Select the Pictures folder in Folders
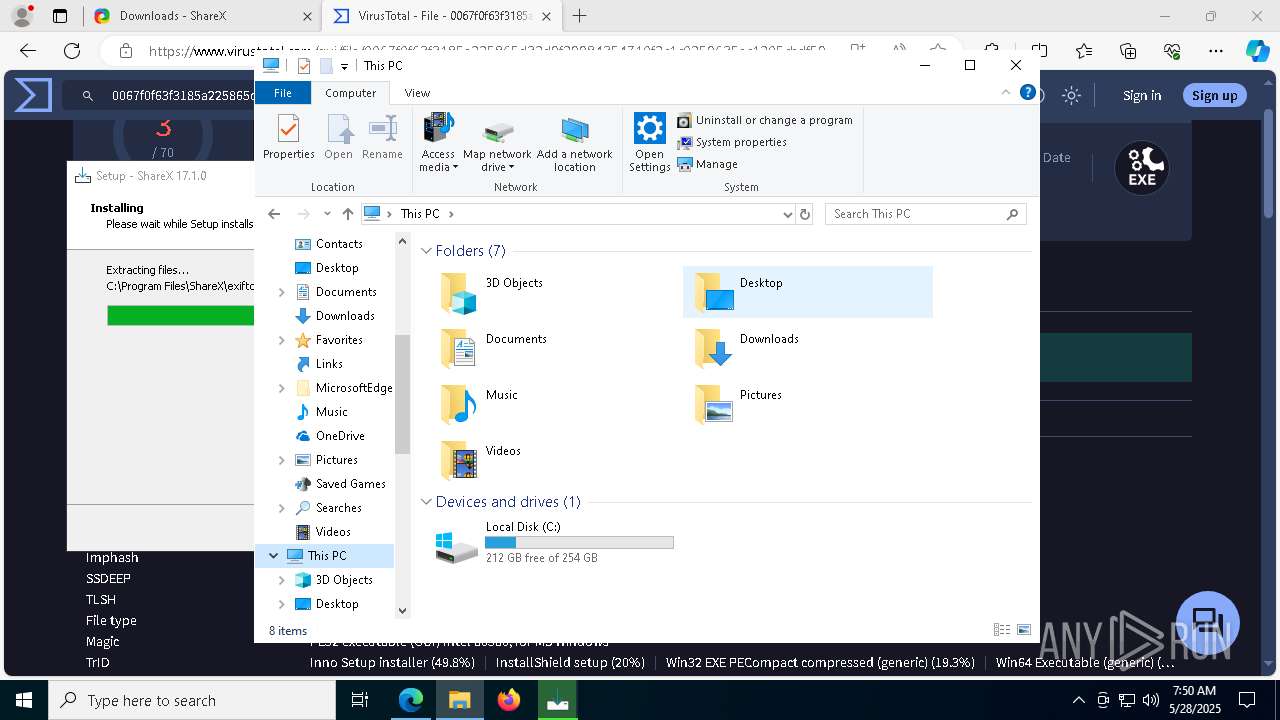 807,404
